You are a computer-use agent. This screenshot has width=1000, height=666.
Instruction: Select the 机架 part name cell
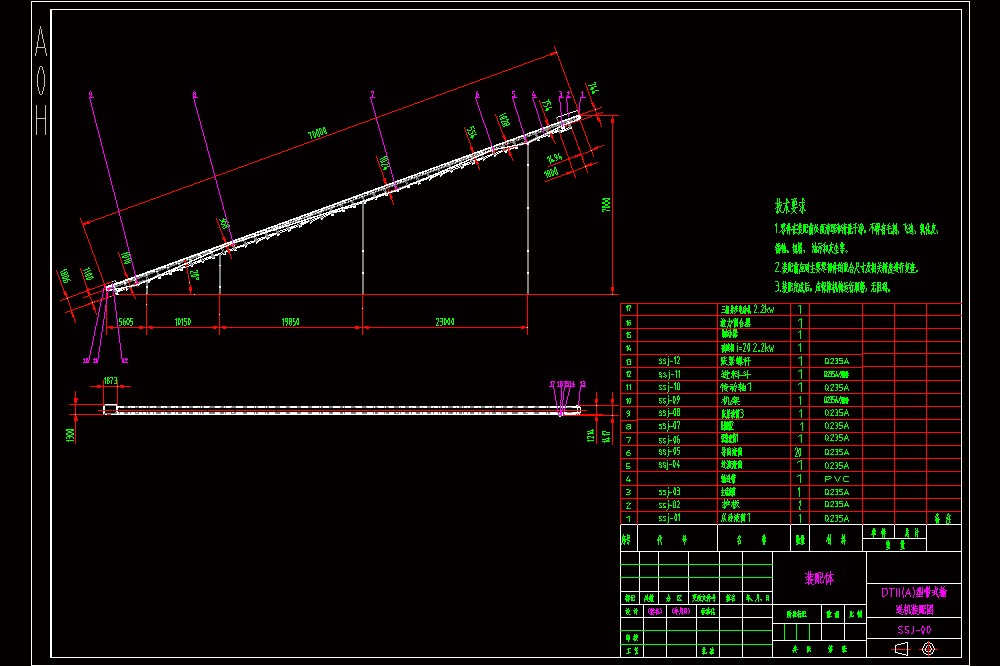(x=730, y=401)
